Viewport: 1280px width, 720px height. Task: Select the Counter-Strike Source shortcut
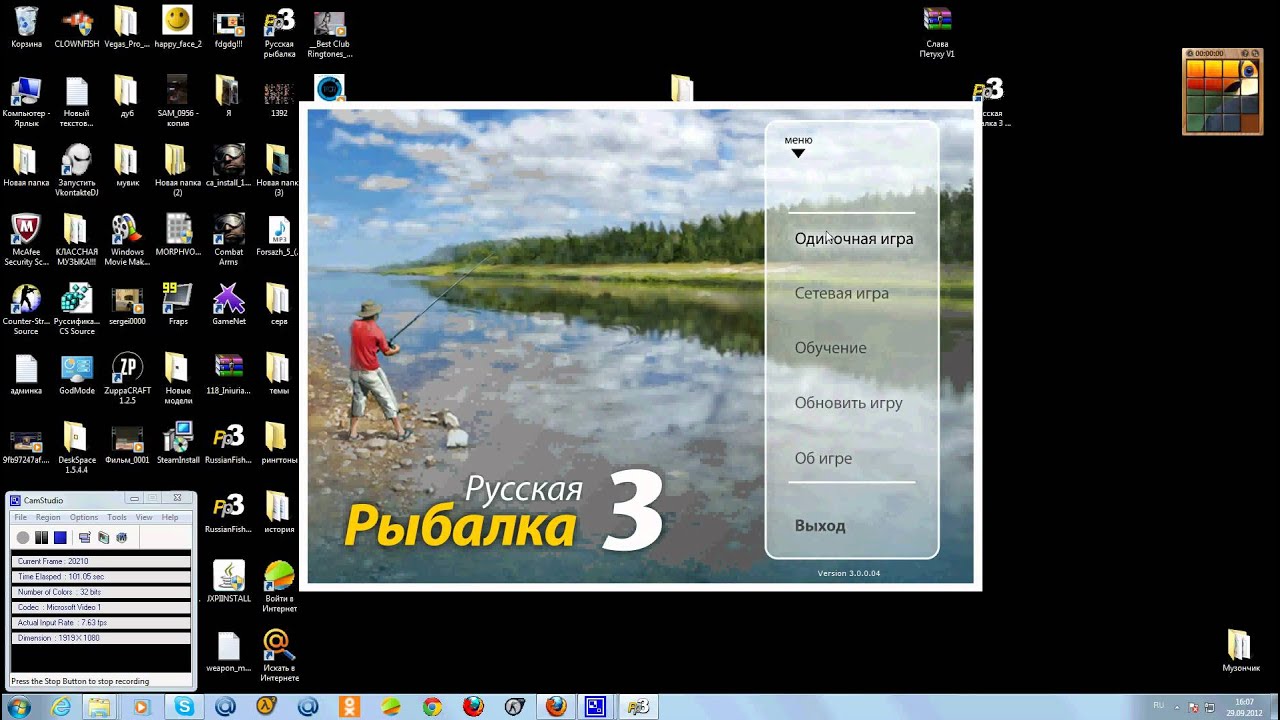point(26,310)
